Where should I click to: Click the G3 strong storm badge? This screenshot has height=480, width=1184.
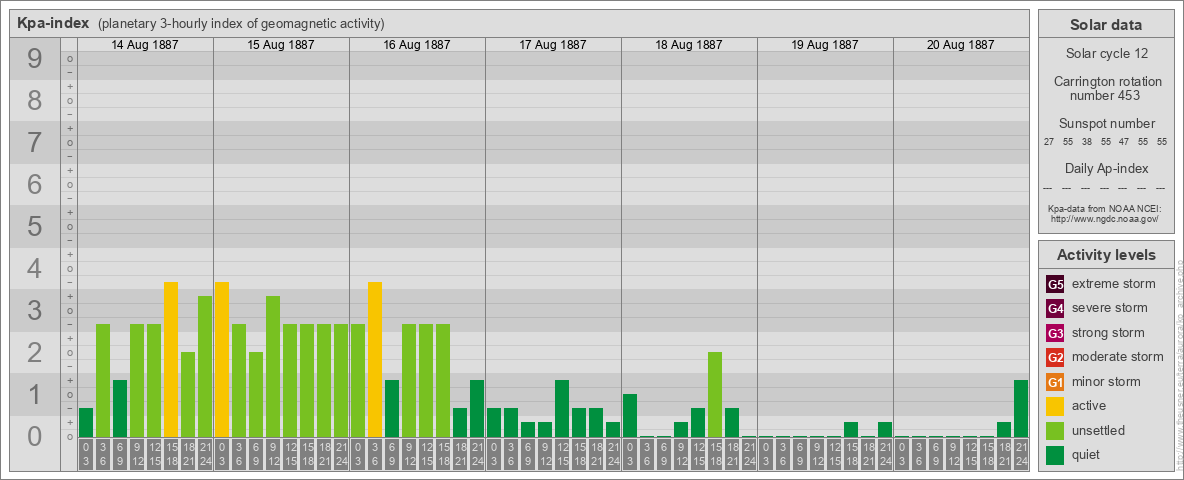1055,333
